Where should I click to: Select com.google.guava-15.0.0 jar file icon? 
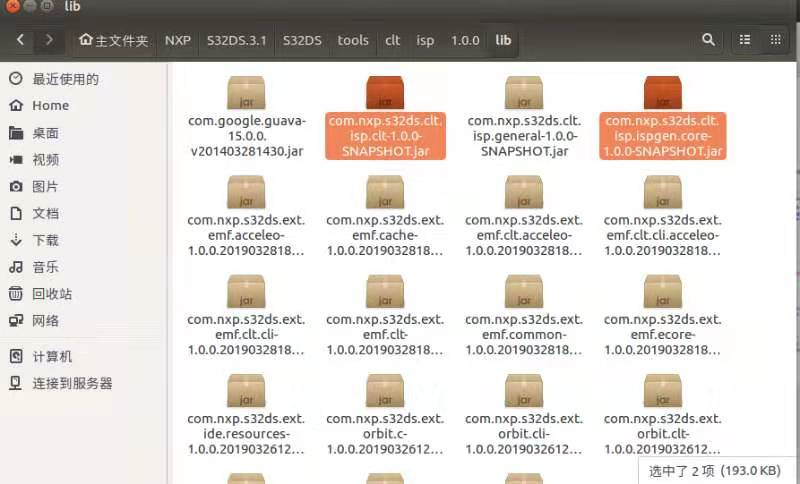click(x=246, y=93)
